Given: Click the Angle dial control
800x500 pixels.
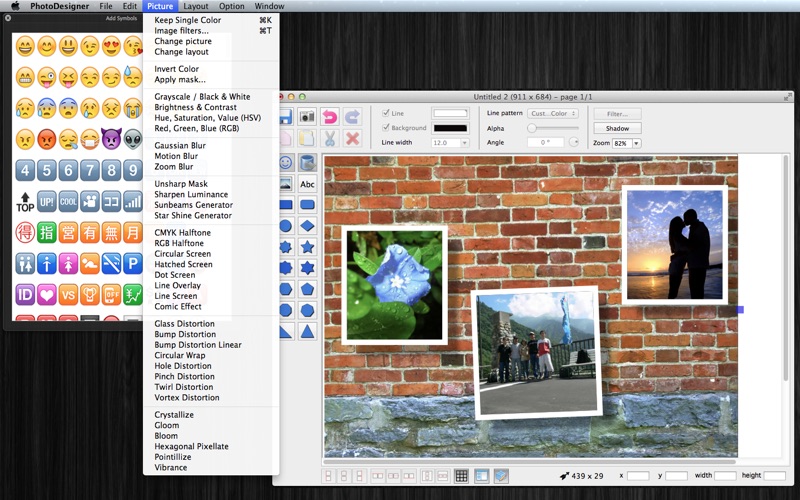Looking at the screenshot, I should [x=574, y=142].
